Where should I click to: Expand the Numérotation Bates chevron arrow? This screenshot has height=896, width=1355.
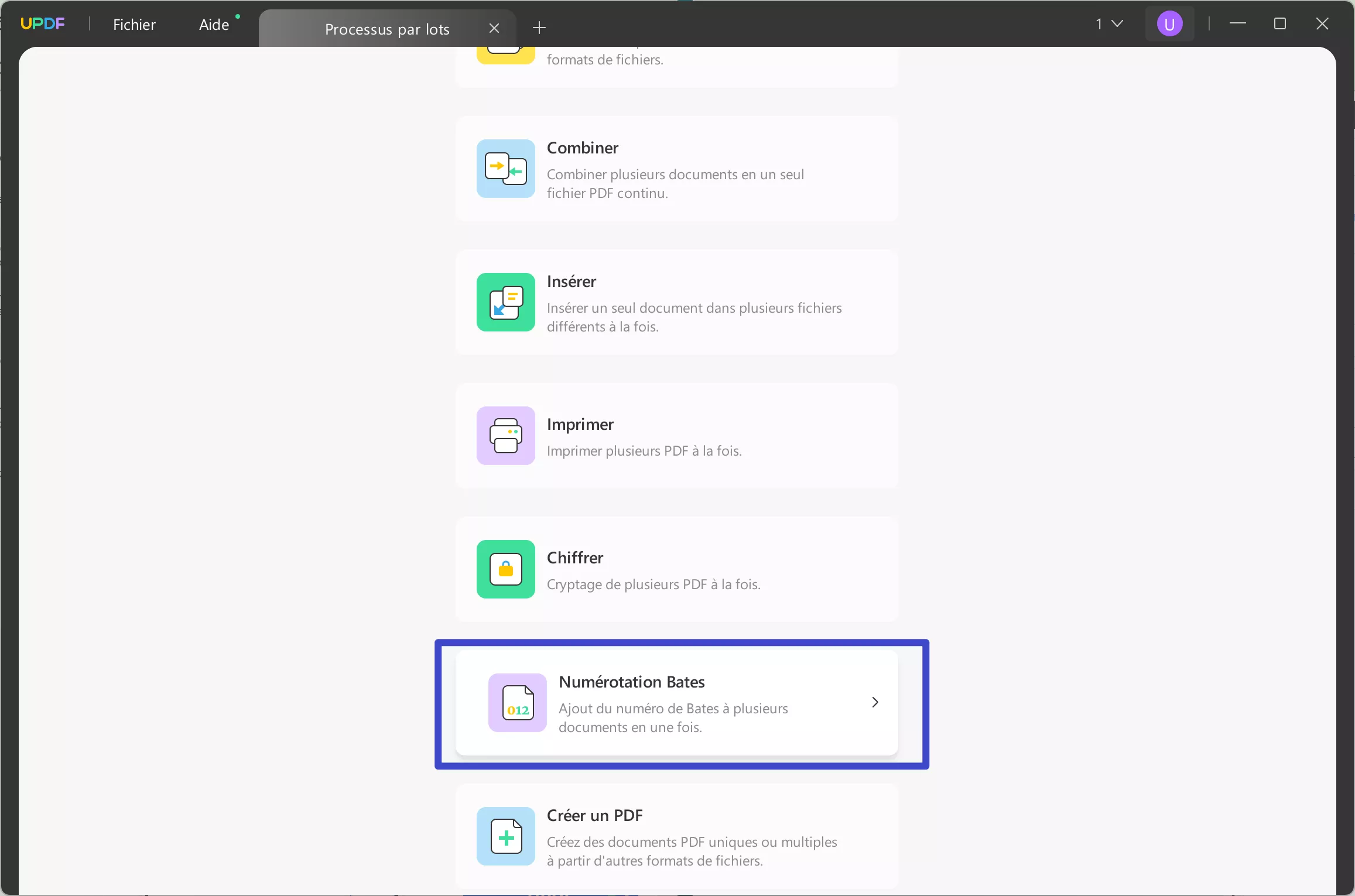coord(875,702)
